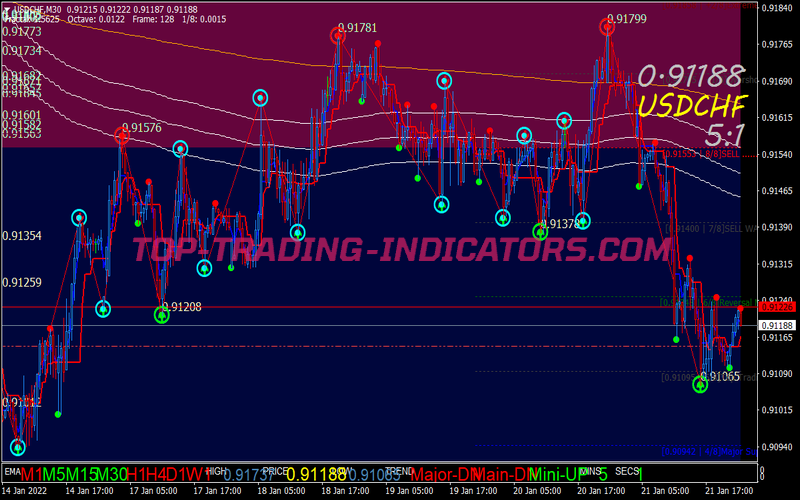Click the EMA label in bottom bar
This screenshot has height=500, width=800.
12,472
